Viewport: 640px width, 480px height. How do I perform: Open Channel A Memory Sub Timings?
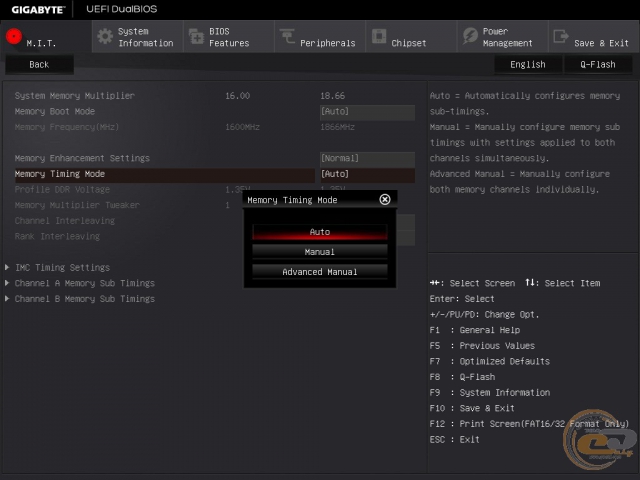(x=84, y=283)
